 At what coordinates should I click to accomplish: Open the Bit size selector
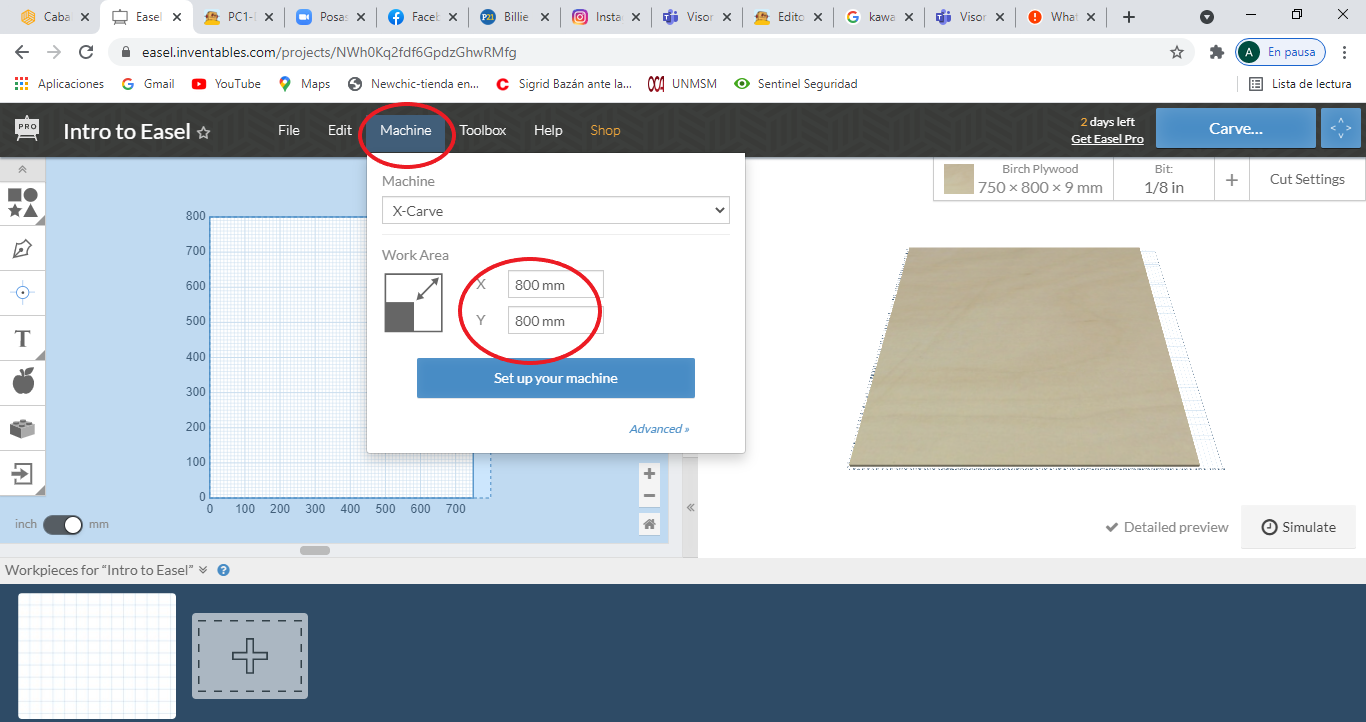1164,179
